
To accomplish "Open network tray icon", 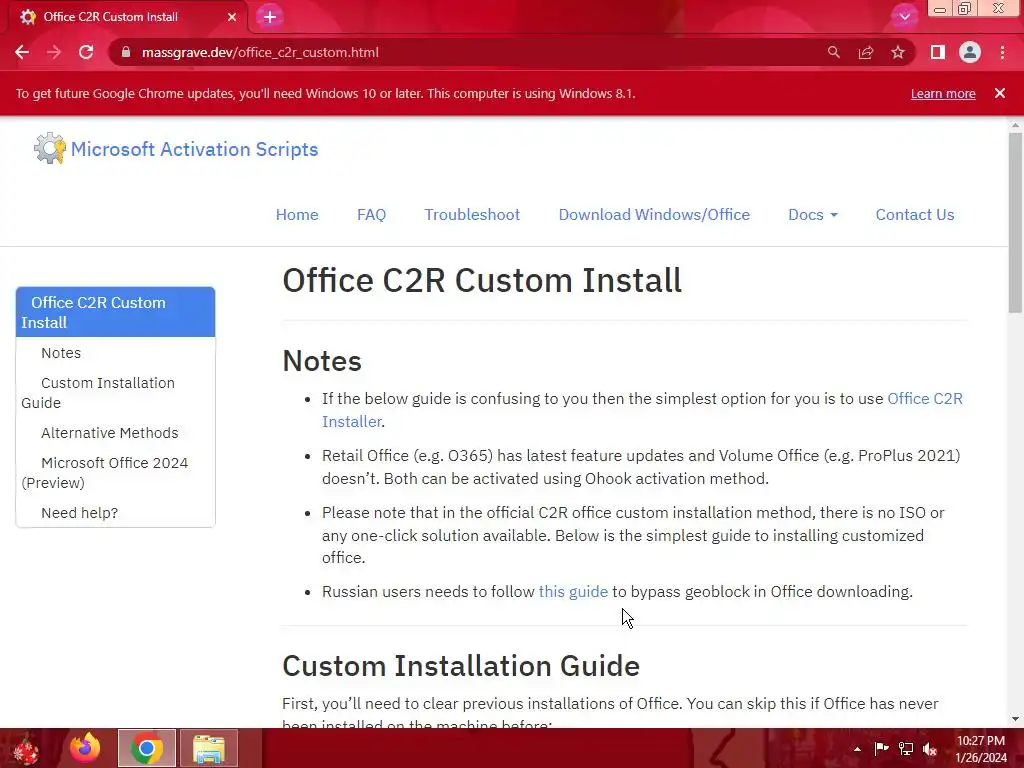I will point(906,749).
